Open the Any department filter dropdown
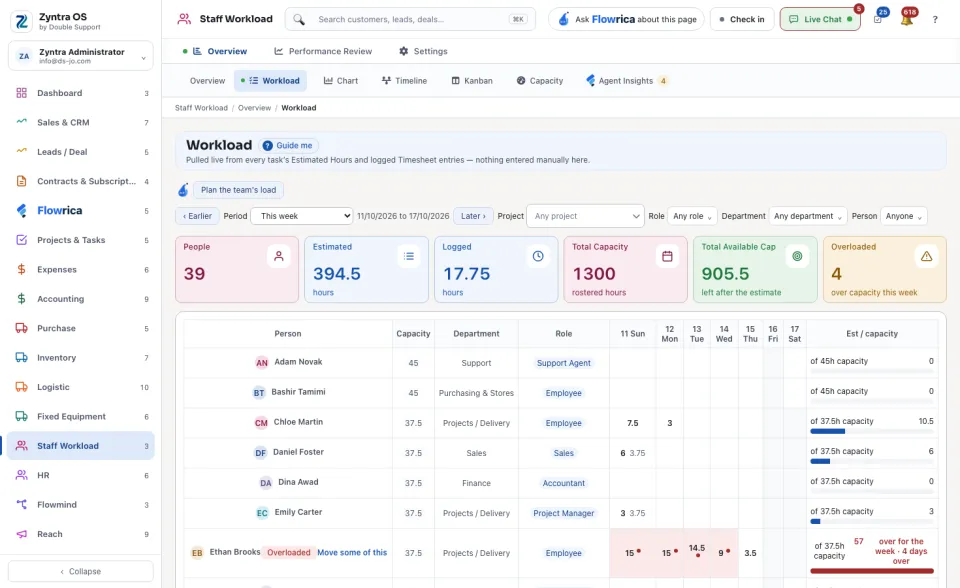Viewport: 960px width, 588px height. [808, 216]
